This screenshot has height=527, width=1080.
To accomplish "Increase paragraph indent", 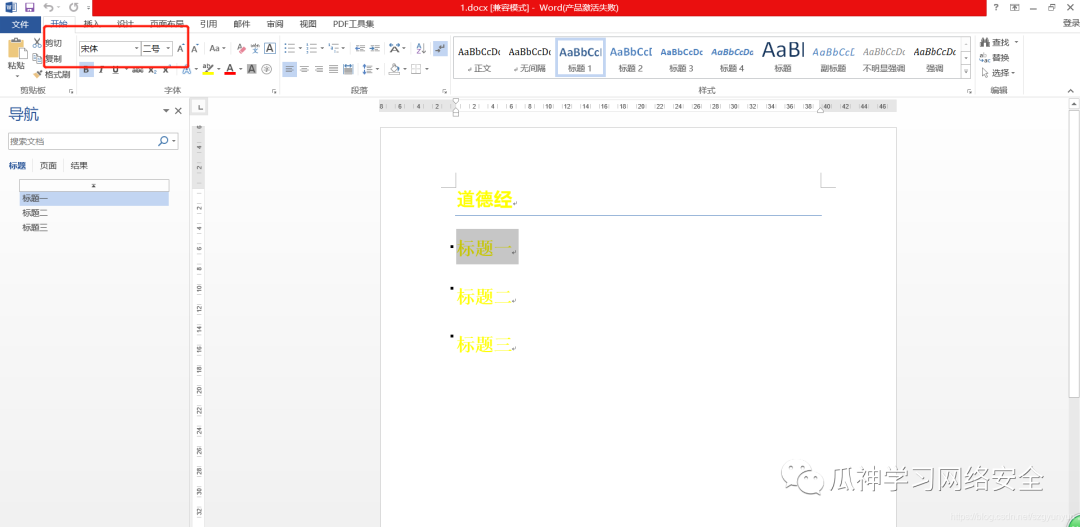I will click(x=375, y=48).
